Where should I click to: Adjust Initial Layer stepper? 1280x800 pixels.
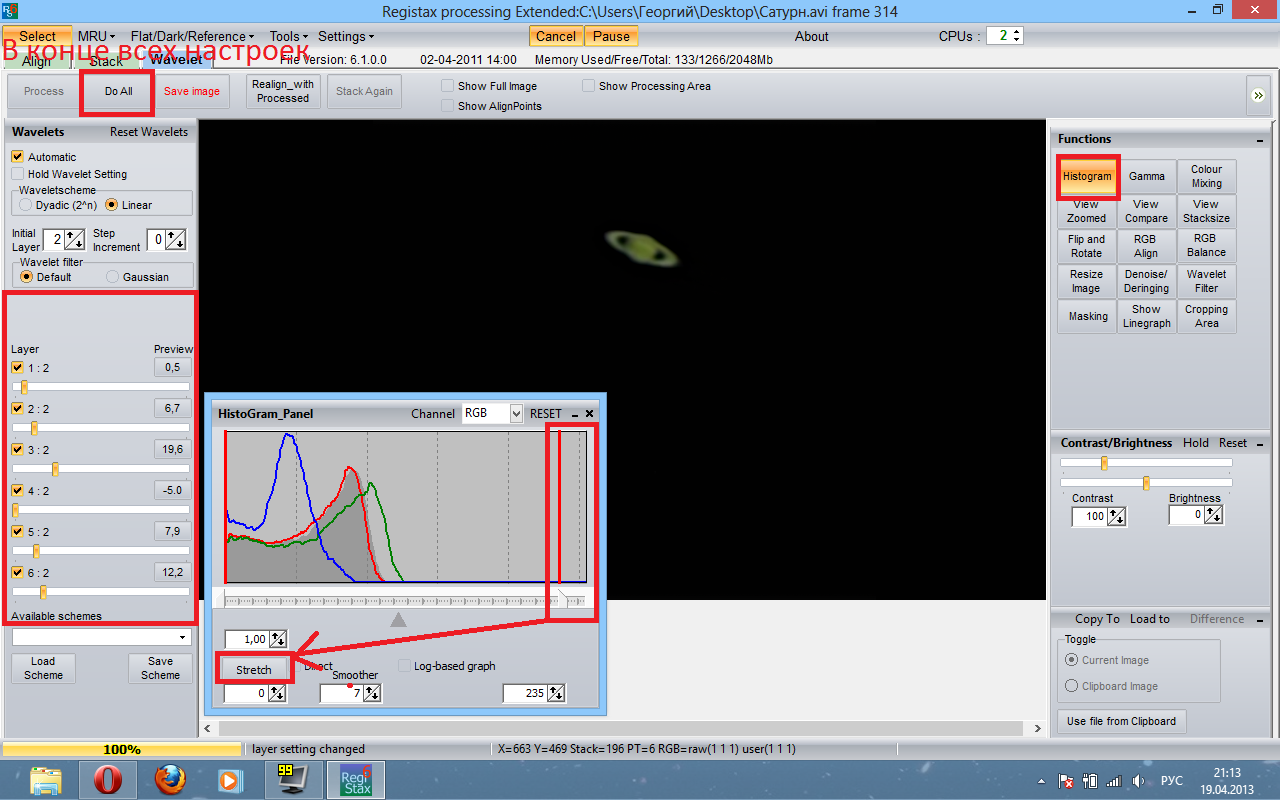(74, 240)
